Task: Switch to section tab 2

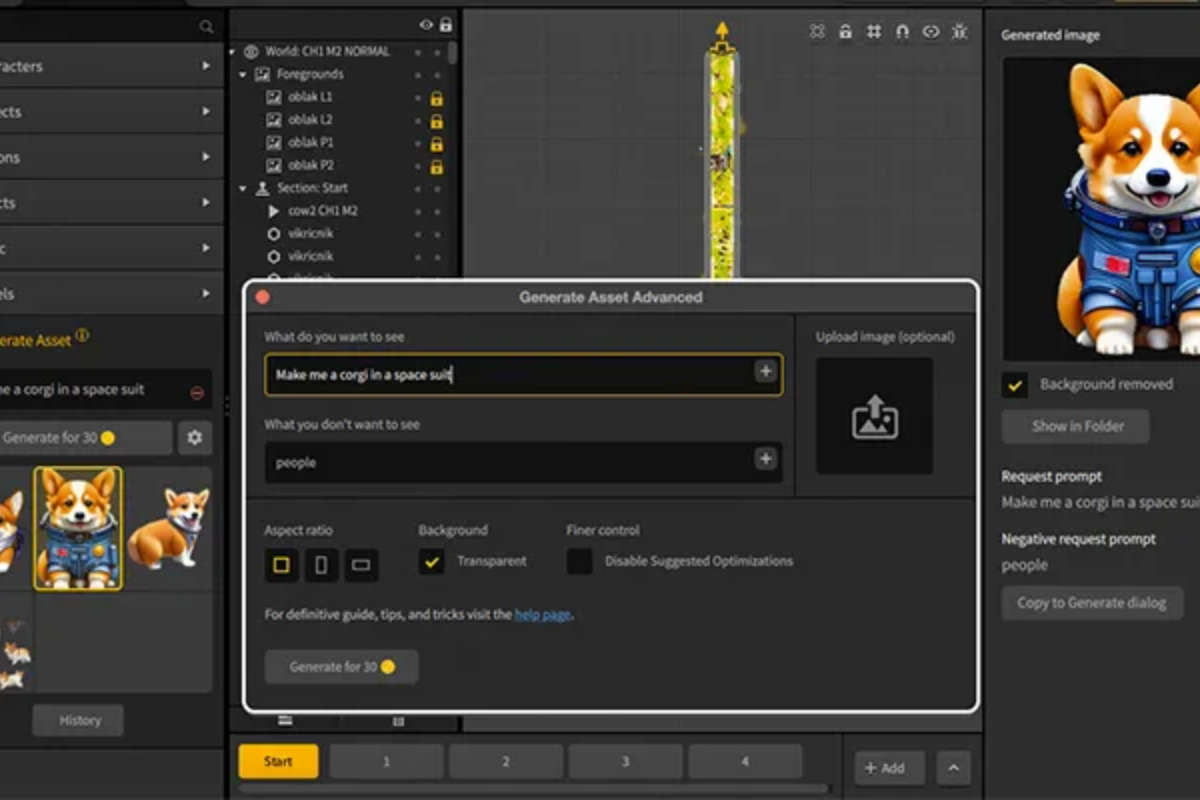Action: [506, 761]
